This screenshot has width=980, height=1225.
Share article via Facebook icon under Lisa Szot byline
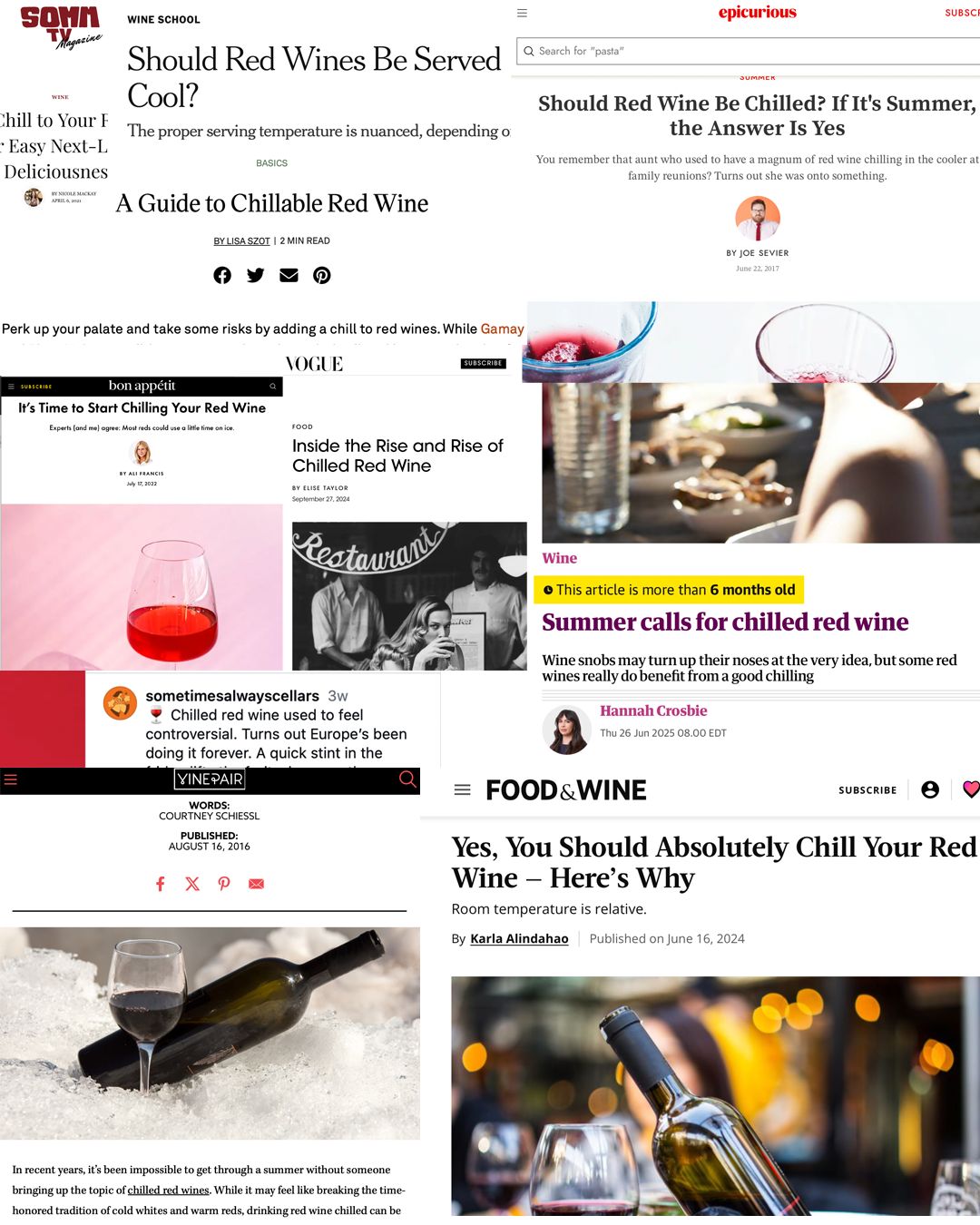222,275
